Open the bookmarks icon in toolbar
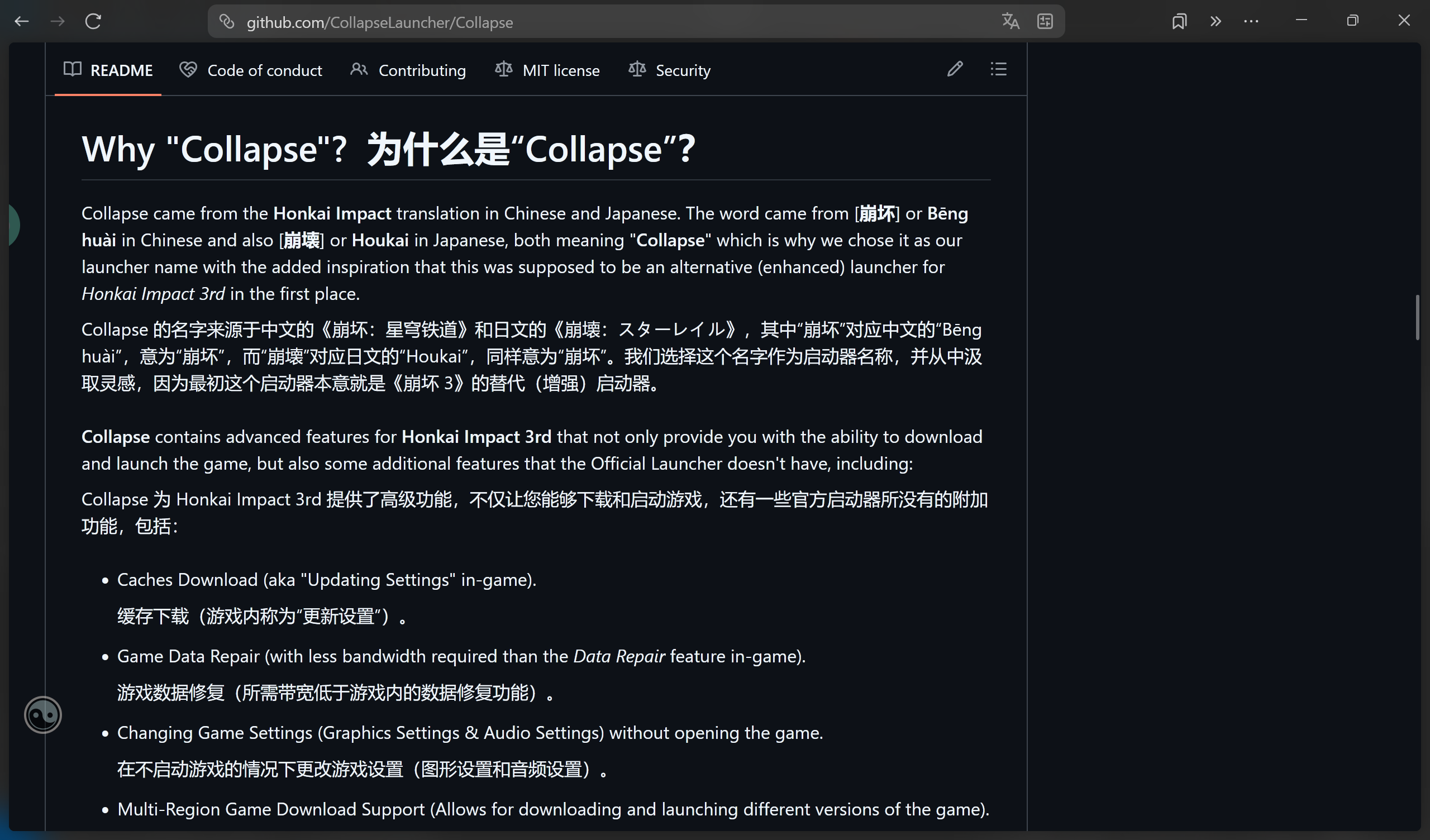This screenshot has height=840, width=1430. point(1179,22)
